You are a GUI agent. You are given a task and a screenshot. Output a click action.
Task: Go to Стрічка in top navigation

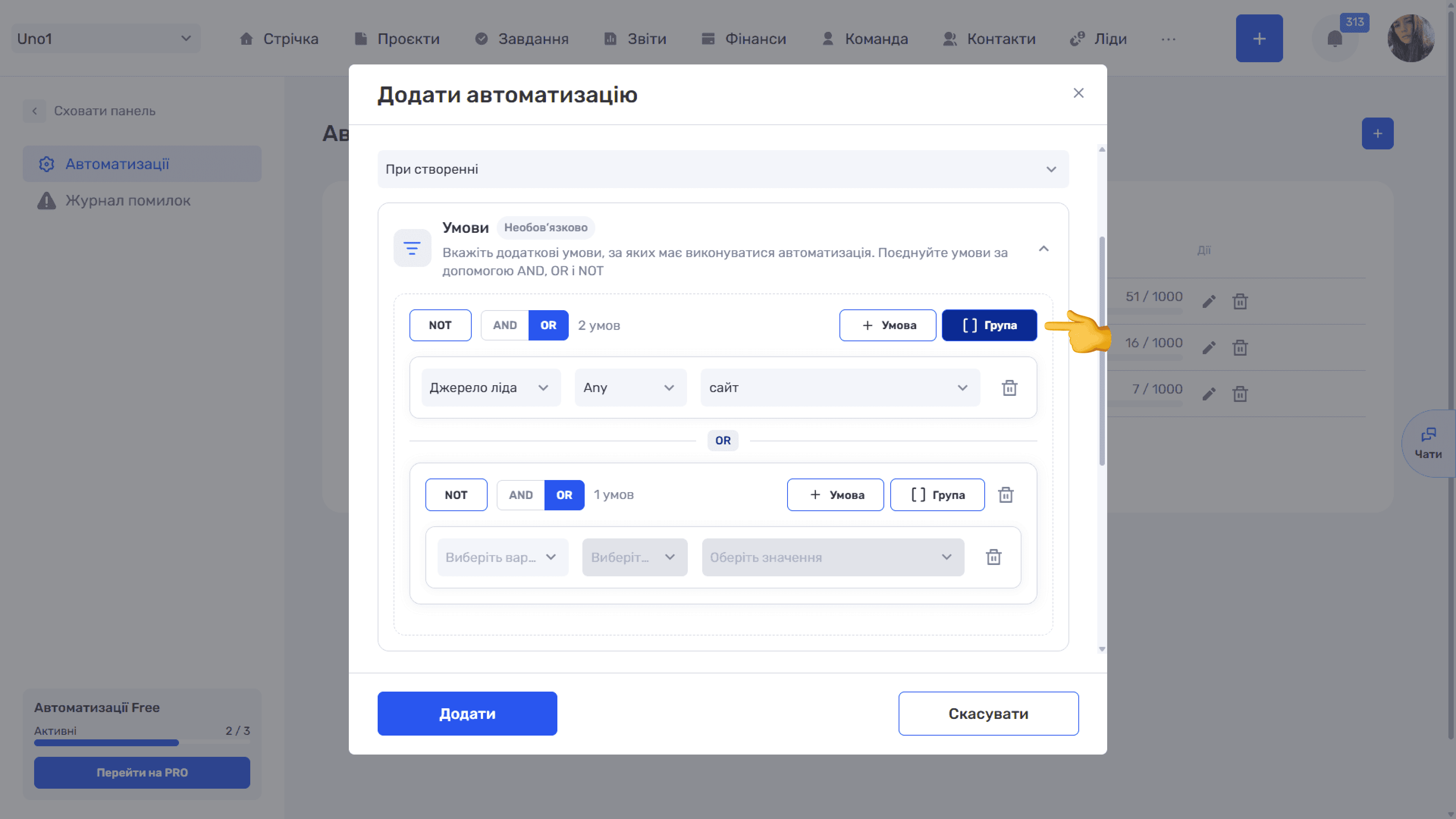[279, 39]
